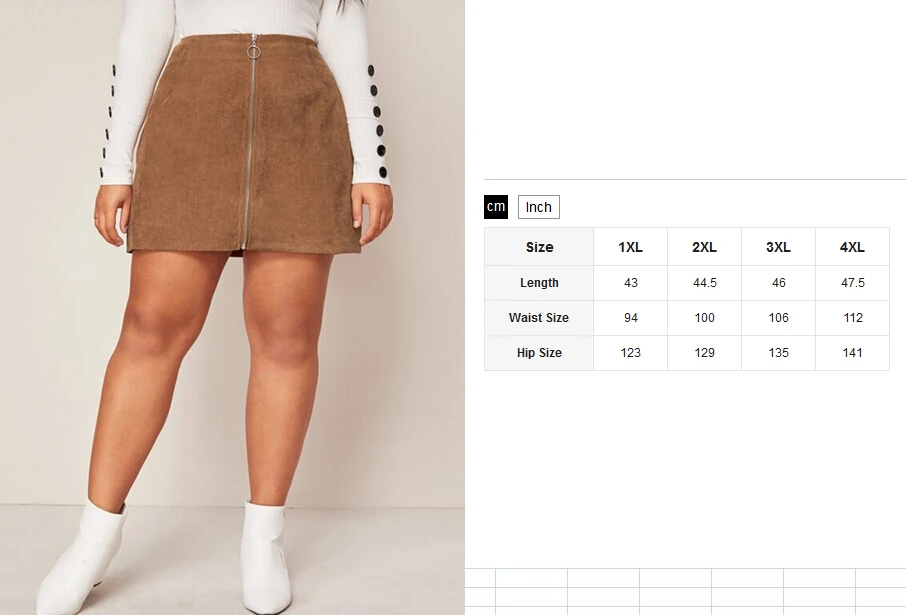Click the 1XL length value 43
The image size is (906, 615).
(x=630, y=283)
